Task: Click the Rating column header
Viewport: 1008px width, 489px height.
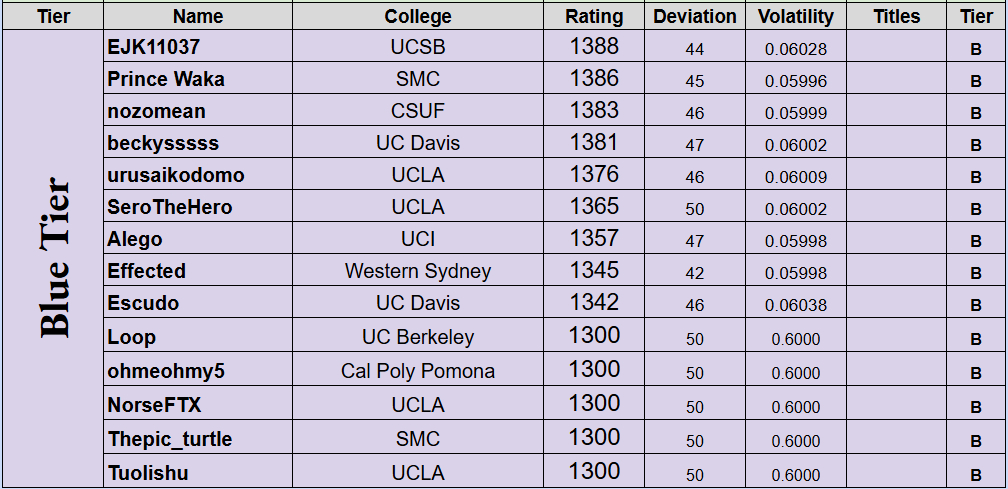Action: 594,16
